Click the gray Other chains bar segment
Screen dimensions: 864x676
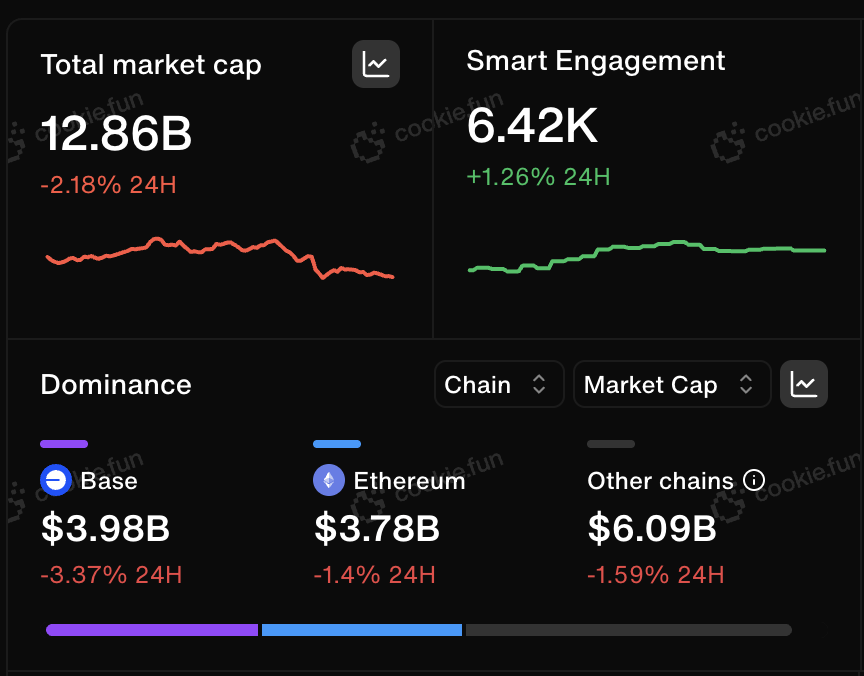(x=629, y=630)
